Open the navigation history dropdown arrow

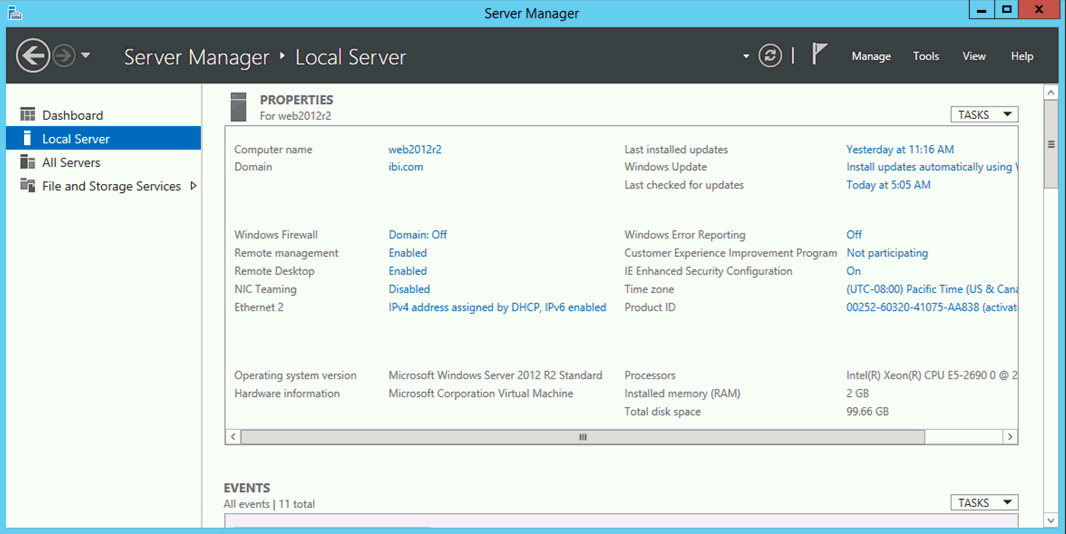(86, 56)
